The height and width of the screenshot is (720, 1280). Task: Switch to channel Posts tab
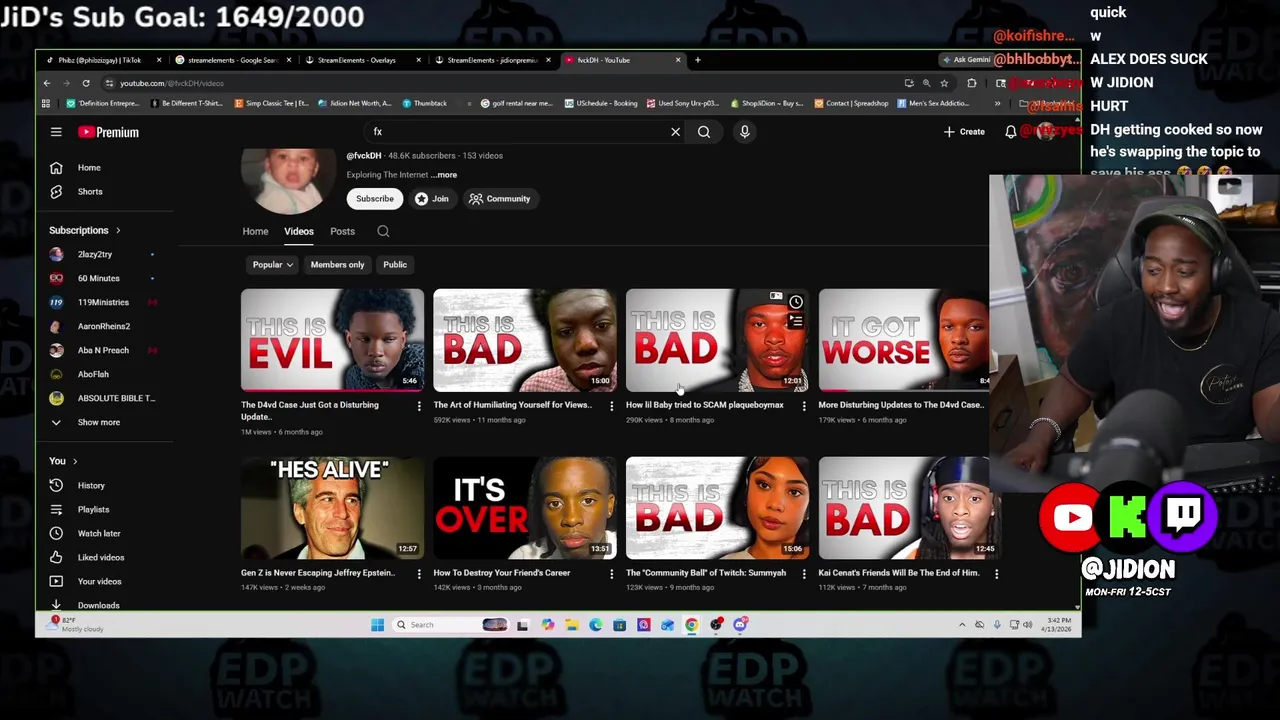point(342,231)
